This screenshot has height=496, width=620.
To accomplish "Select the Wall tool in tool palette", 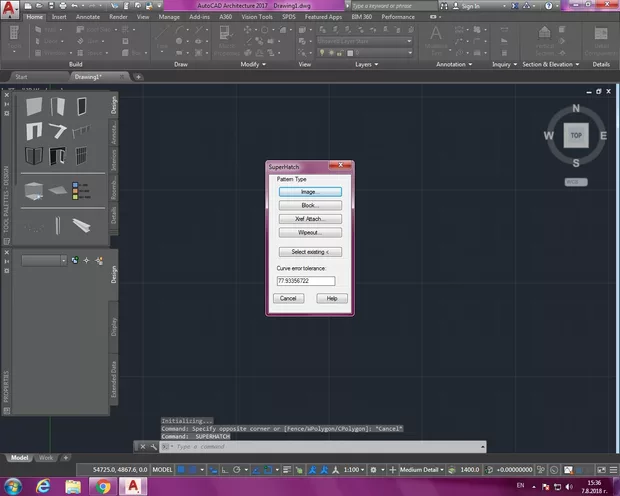I will (35, 106).
